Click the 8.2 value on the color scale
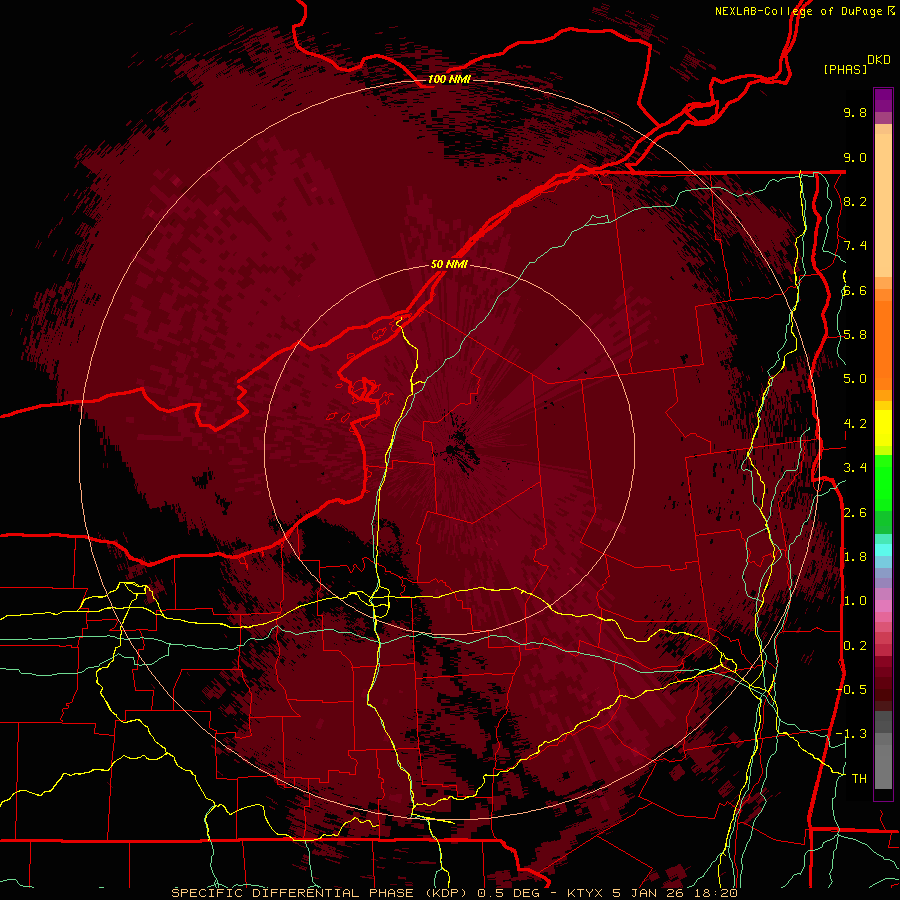The width and height of the screenshot is (900, 900). pyautogui.click(x=855, y=201)
